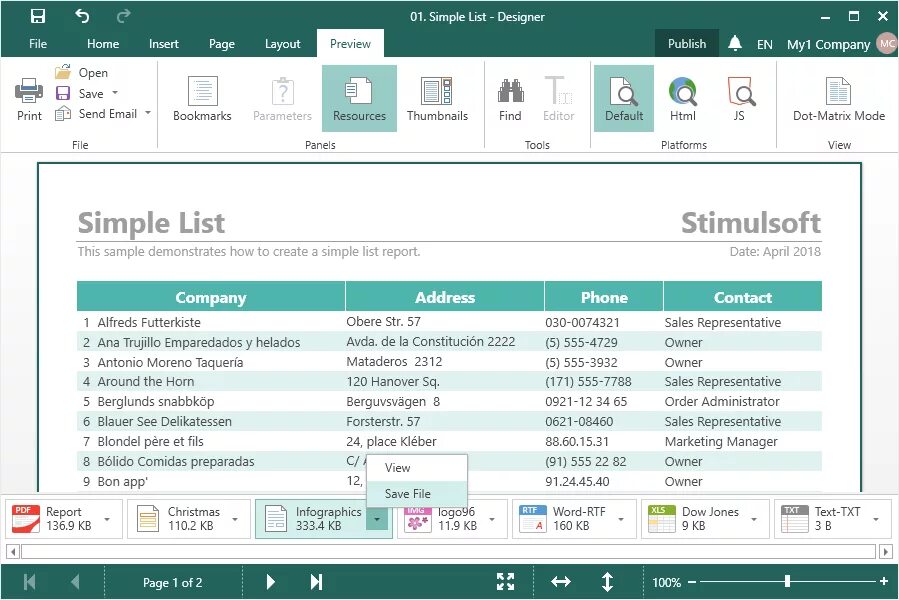Switch to the JS platform view
Viewport: 899px width, 600px height.
(x=740, y=97)
